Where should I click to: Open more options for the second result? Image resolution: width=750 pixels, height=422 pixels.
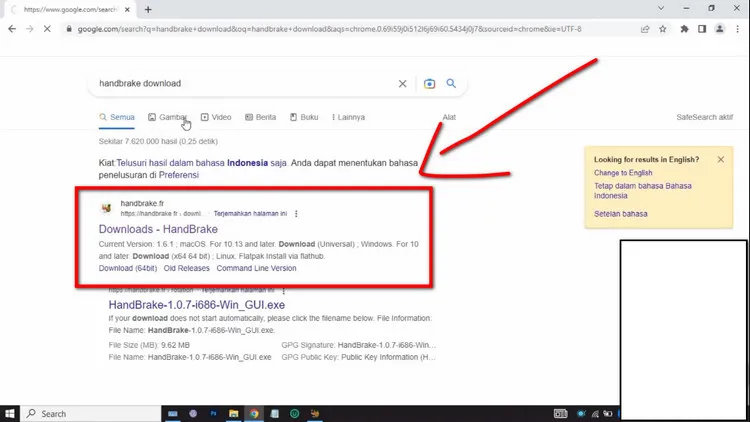coord(284,291)
